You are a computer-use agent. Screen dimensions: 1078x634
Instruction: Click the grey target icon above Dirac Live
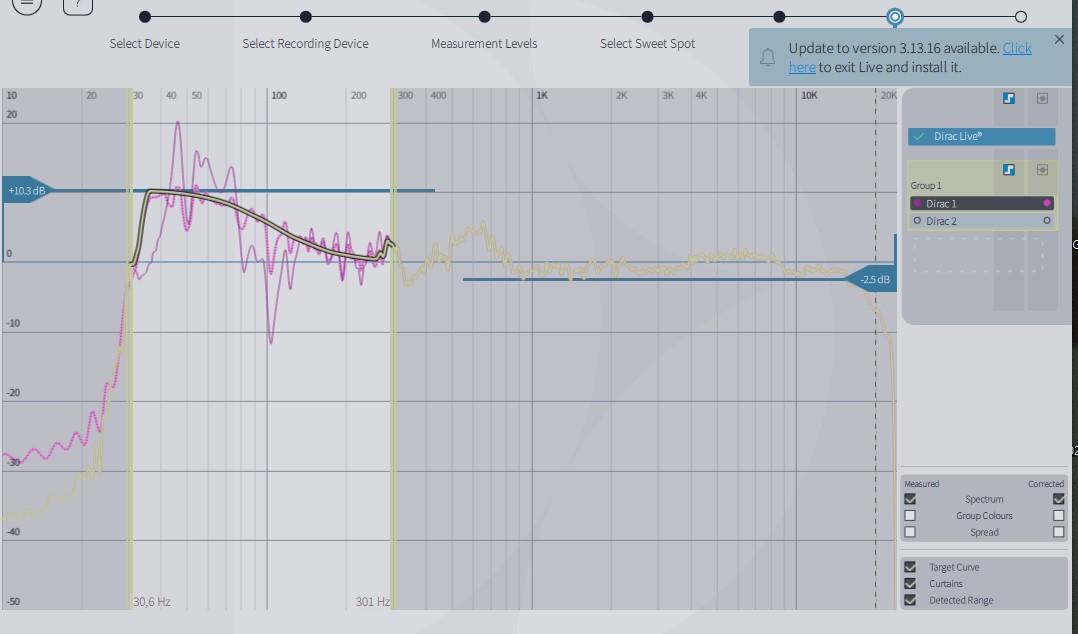1042,99
